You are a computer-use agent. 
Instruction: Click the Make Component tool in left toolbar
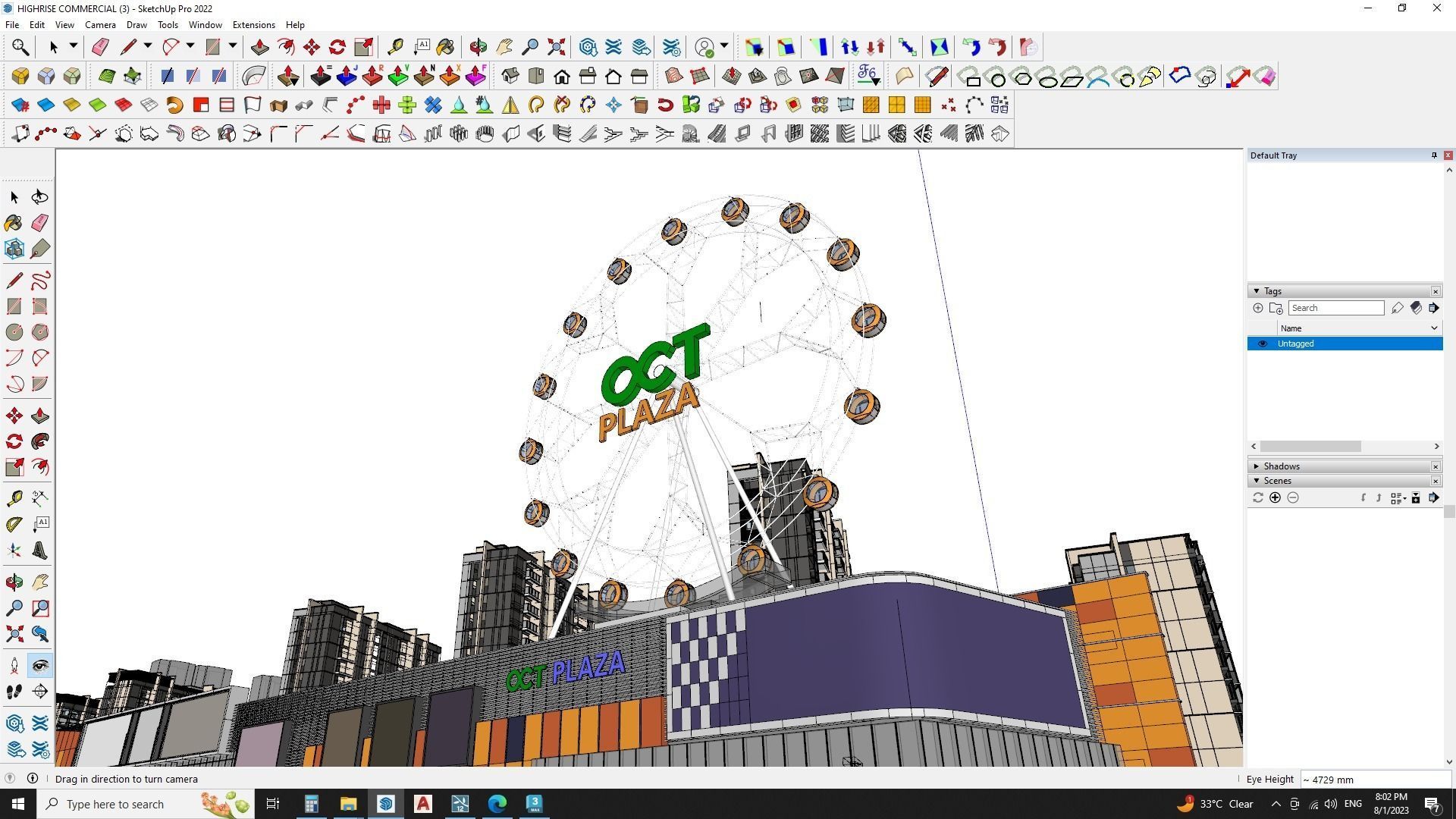pos(14,249)
